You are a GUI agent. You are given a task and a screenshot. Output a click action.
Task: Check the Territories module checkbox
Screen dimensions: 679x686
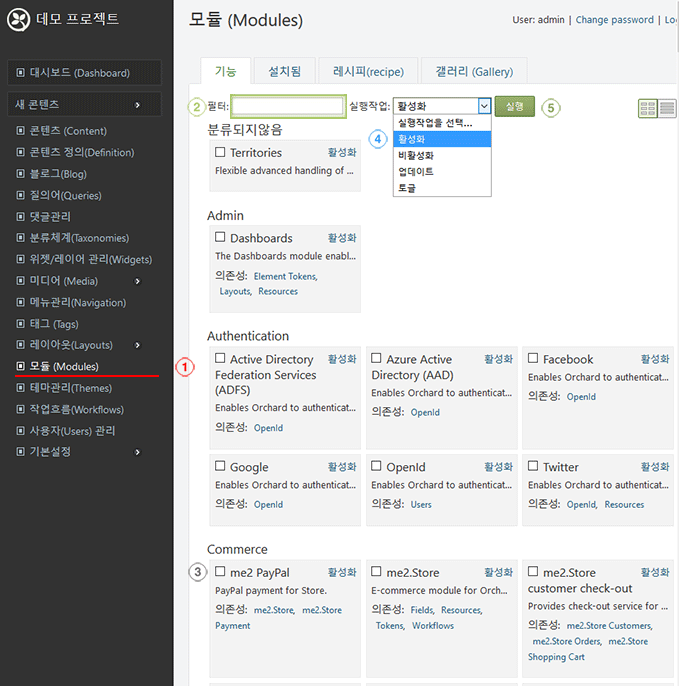220,152
